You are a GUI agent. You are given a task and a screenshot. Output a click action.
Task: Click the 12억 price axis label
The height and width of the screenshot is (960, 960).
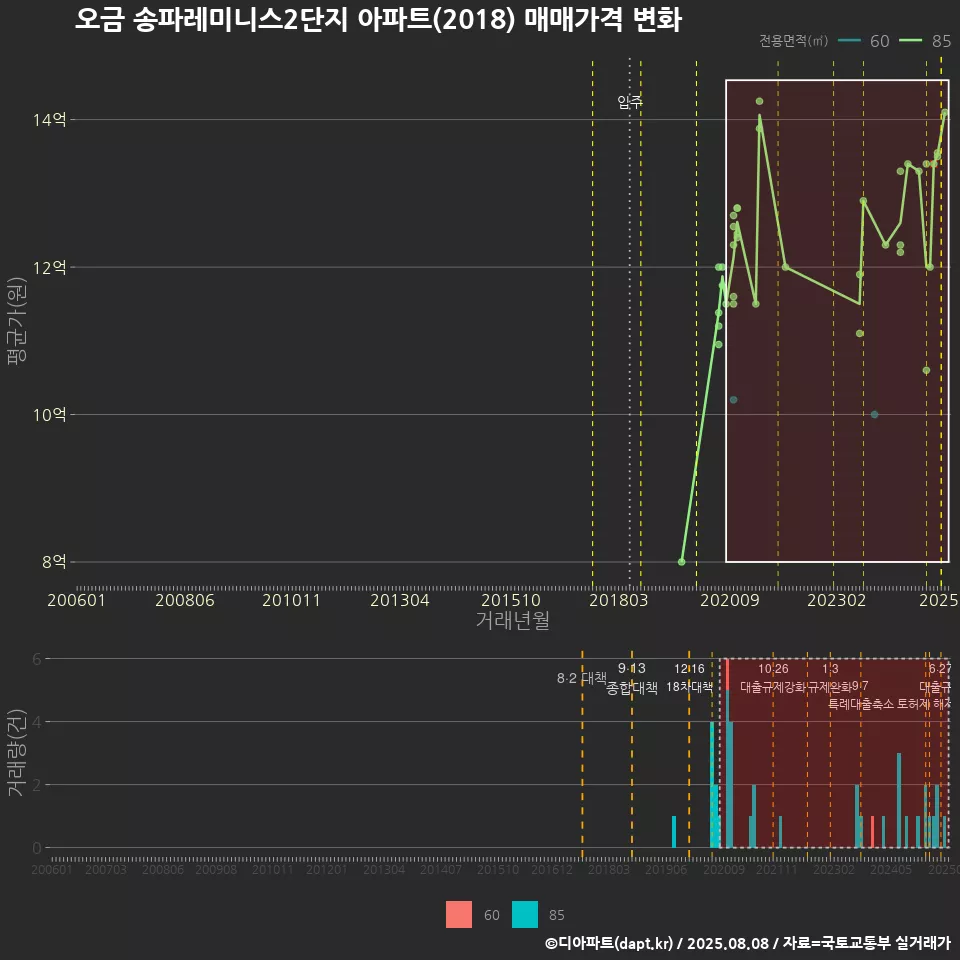(50, 267)
